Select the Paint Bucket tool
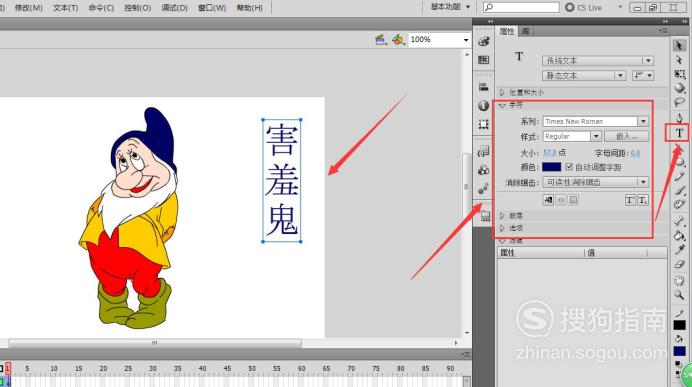Screen dimensions: 692x387 click(680, 236)
